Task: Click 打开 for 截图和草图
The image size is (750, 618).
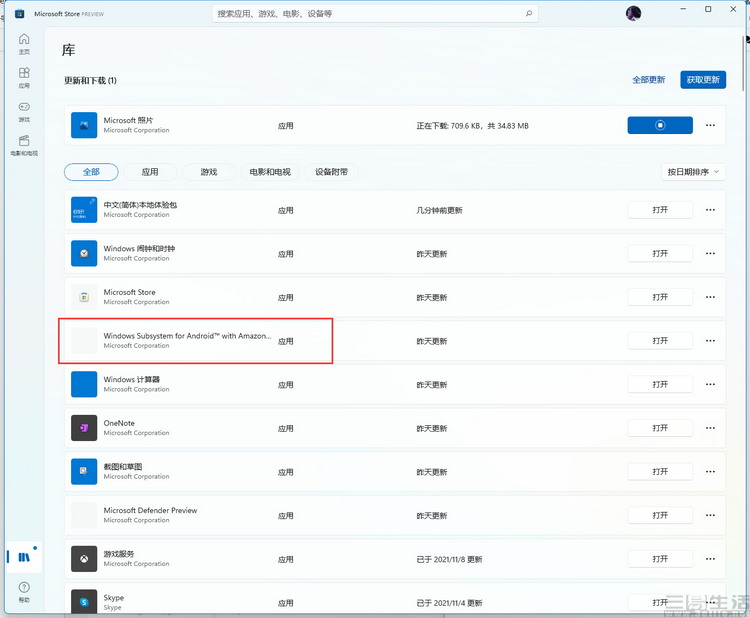Action: [x=660, y=472]
